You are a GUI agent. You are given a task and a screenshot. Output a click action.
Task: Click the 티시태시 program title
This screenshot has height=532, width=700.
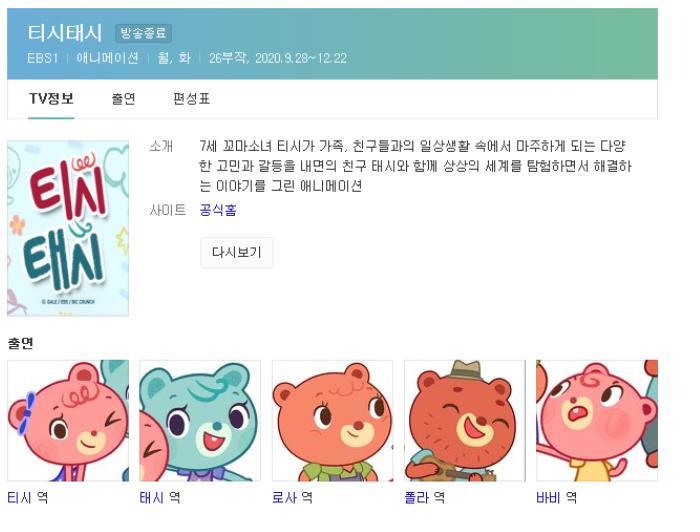pyautogui.click(x=65, y=33)
